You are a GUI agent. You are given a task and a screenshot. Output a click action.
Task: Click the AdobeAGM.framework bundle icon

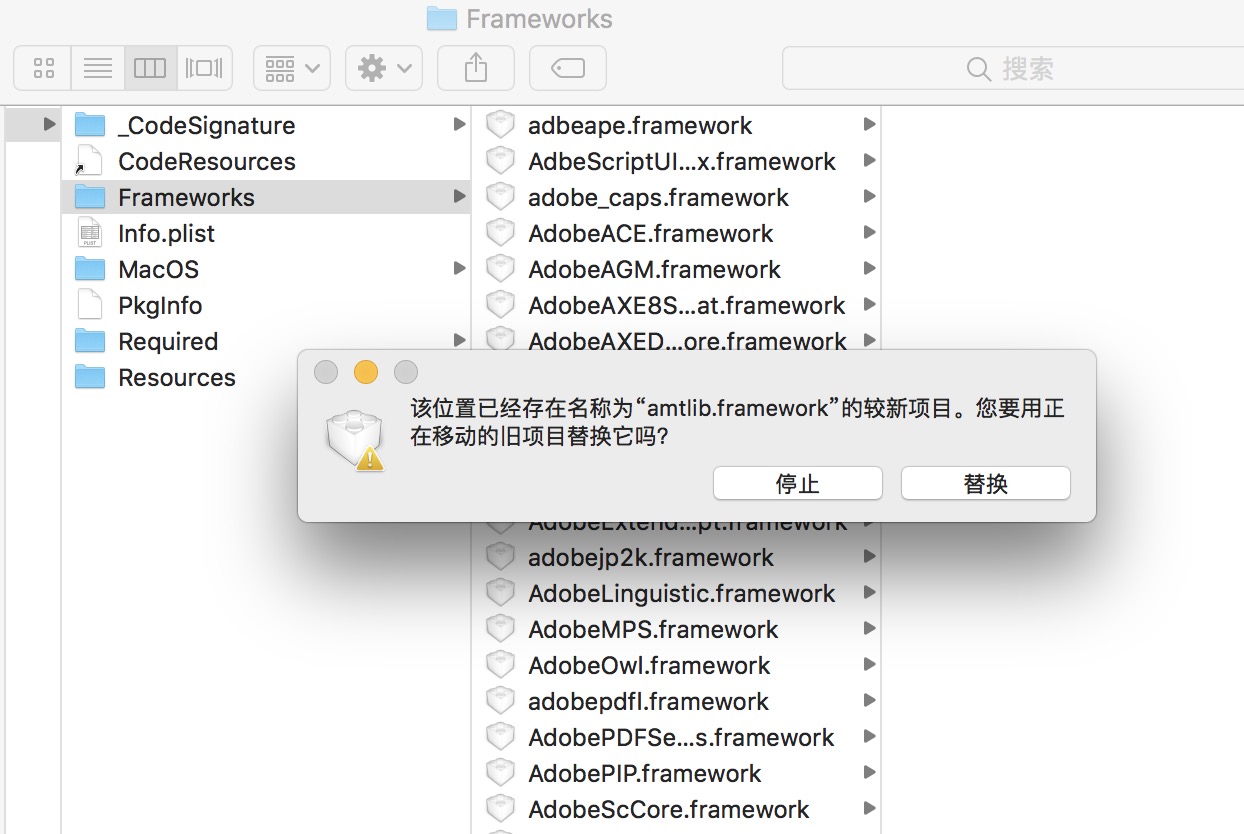(x=500, y=269)
